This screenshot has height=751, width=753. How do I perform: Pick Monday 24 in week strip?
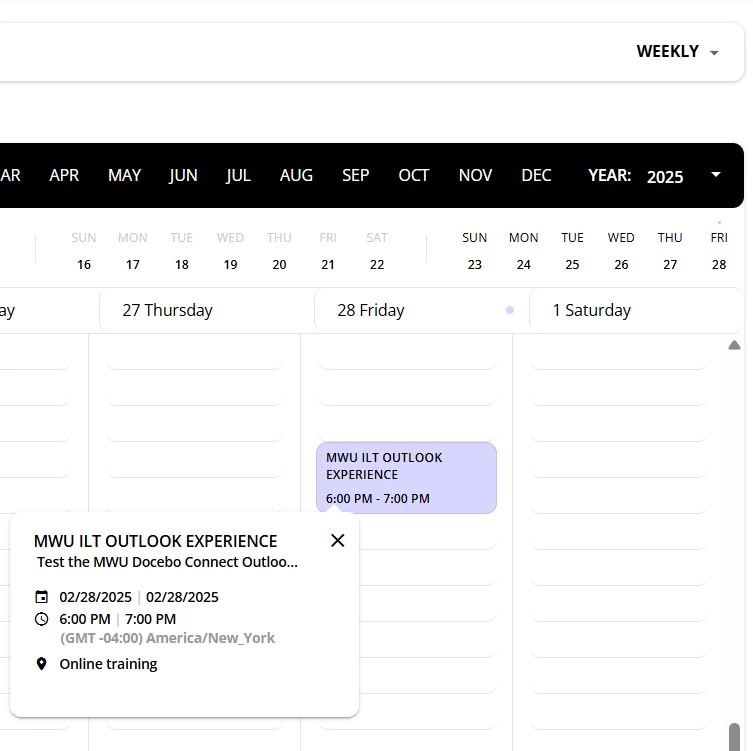[x=523, y=264]
